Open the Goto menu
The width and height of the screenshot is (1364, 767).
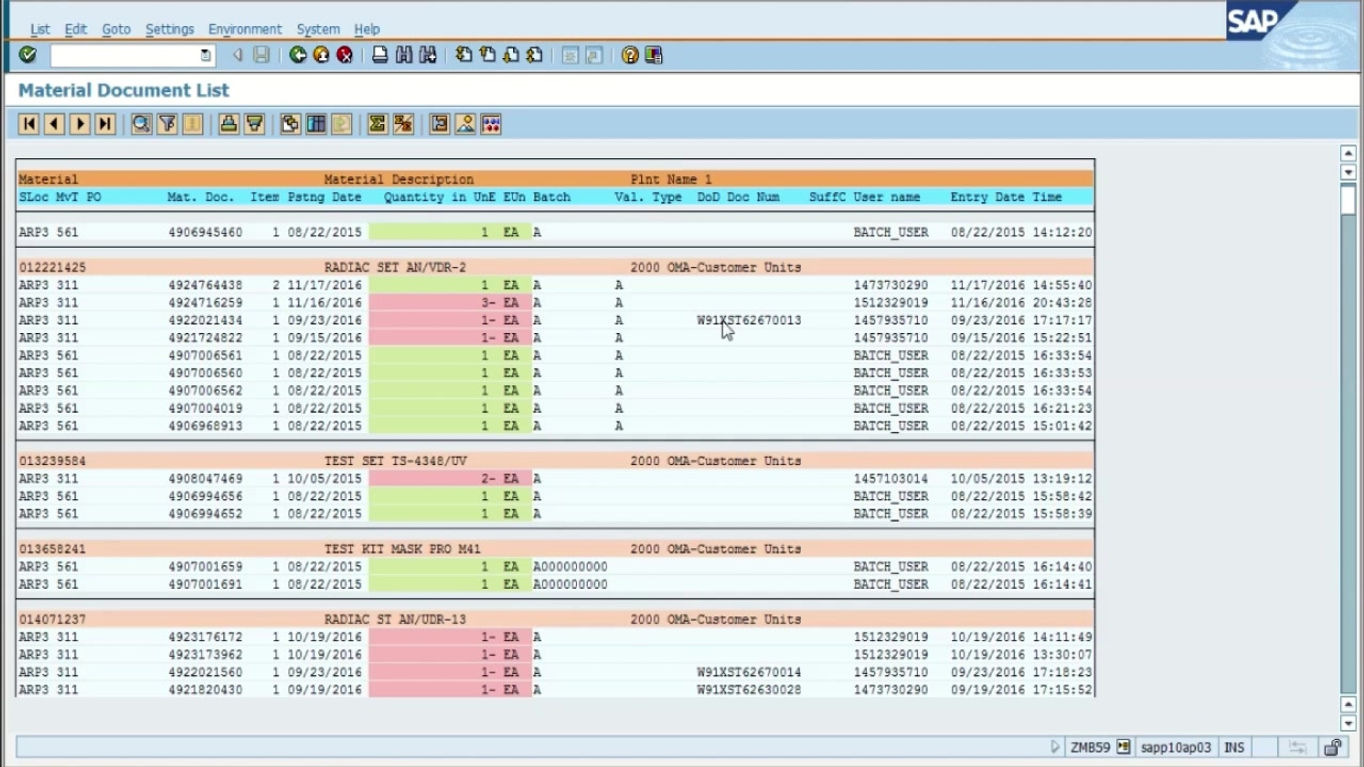pos(116,29)
